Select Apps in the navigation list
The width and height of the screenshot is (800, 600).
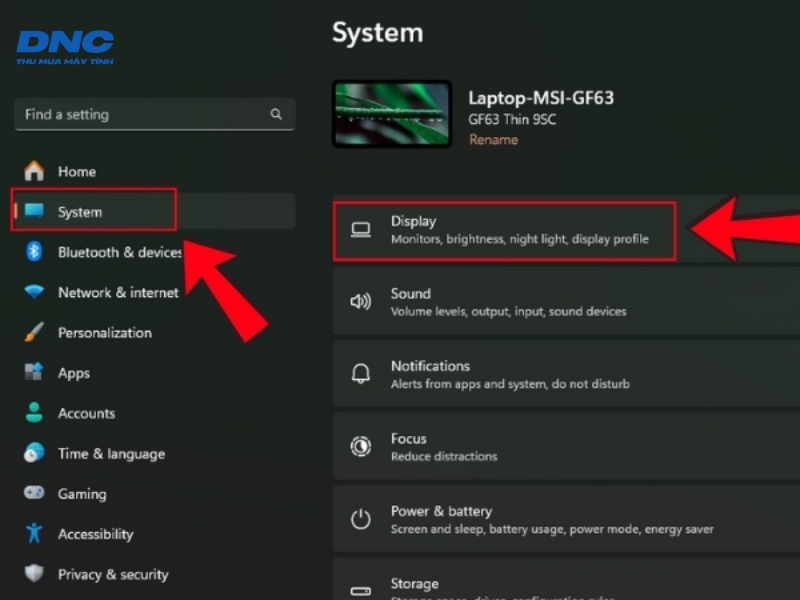pos(155,373)
